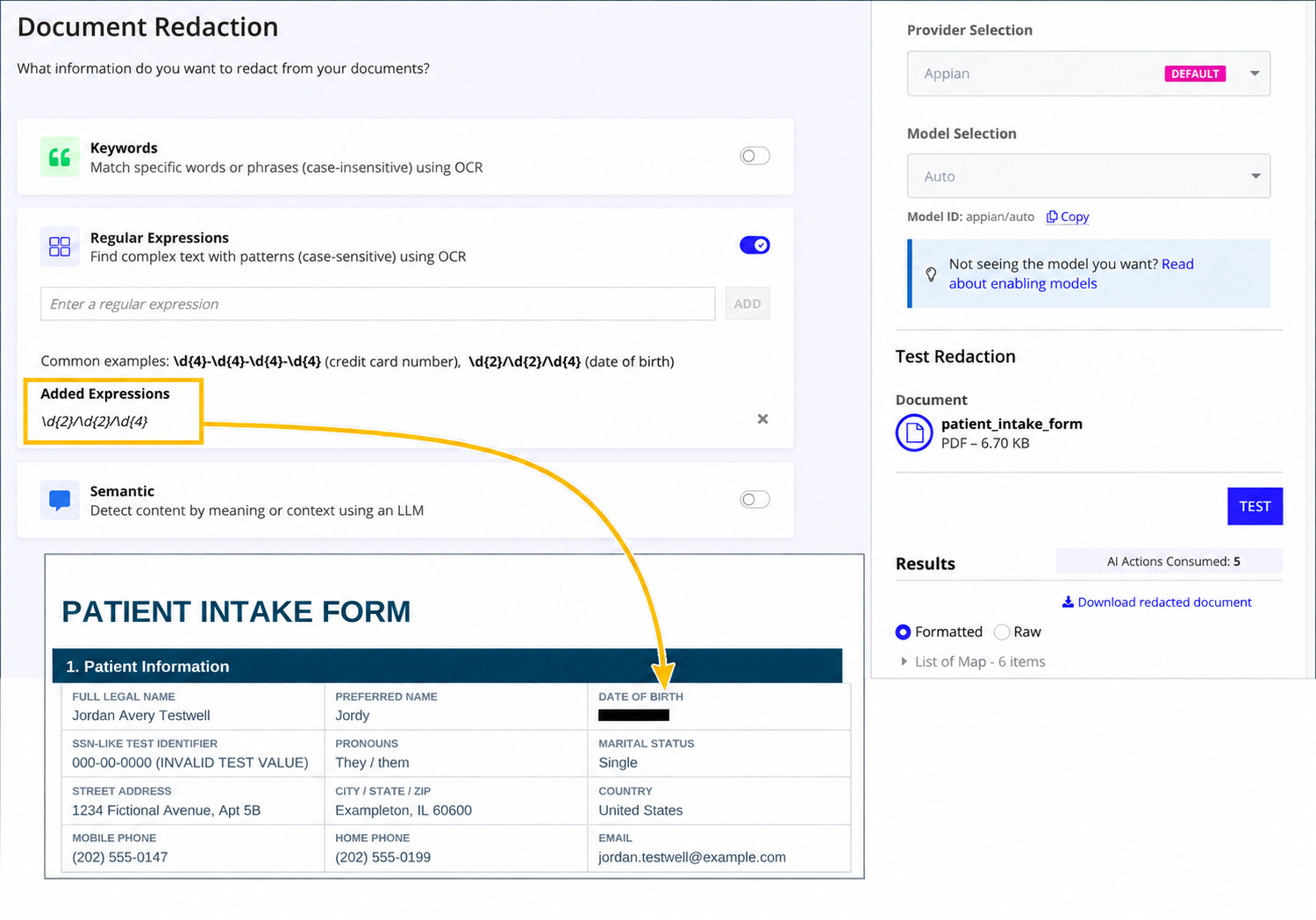The image size is (1316, 920).
Task: Click the country value United States
Action: point(640,810)
